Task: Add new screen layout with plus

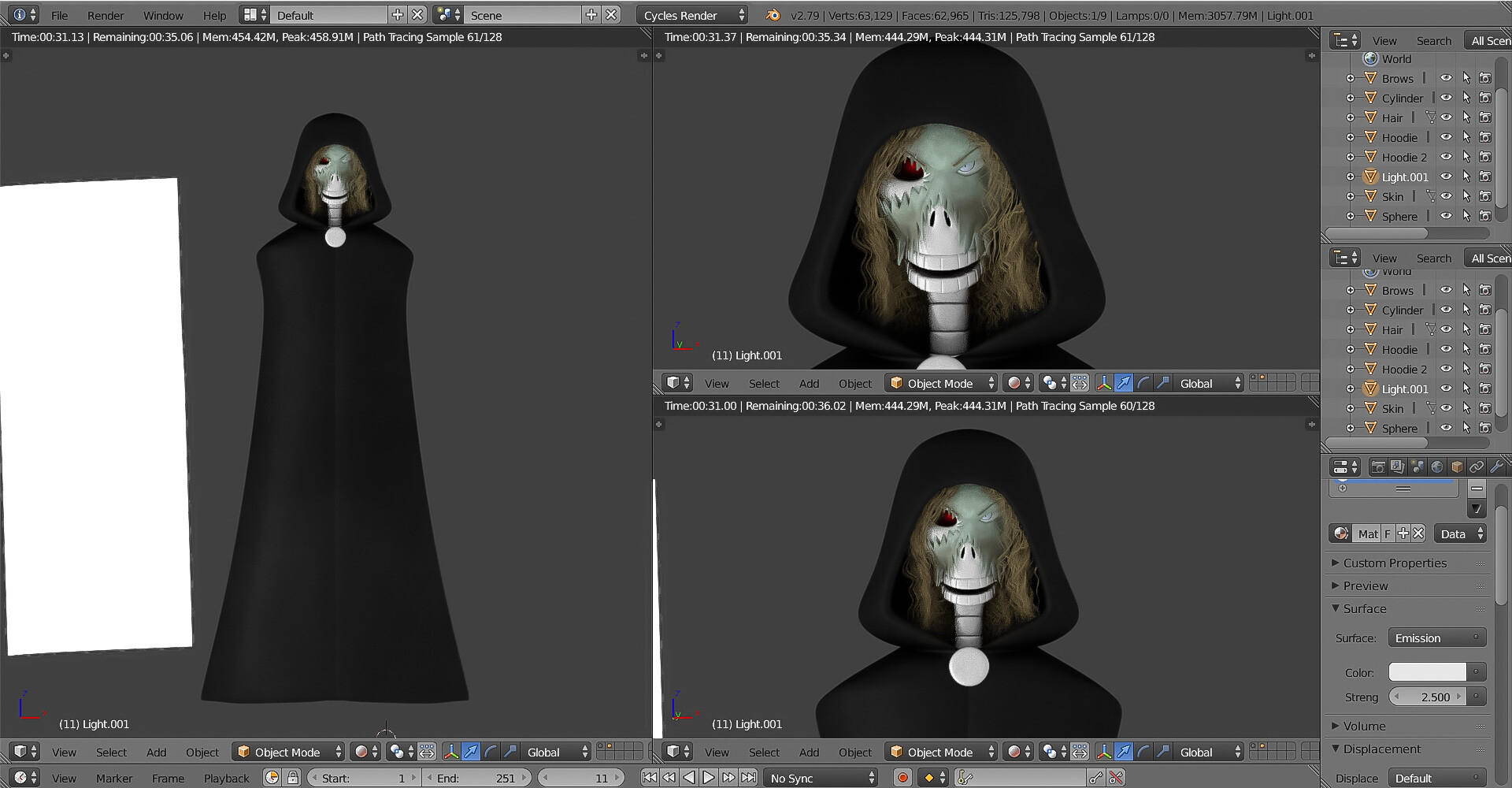Action: tap(397, 15)
